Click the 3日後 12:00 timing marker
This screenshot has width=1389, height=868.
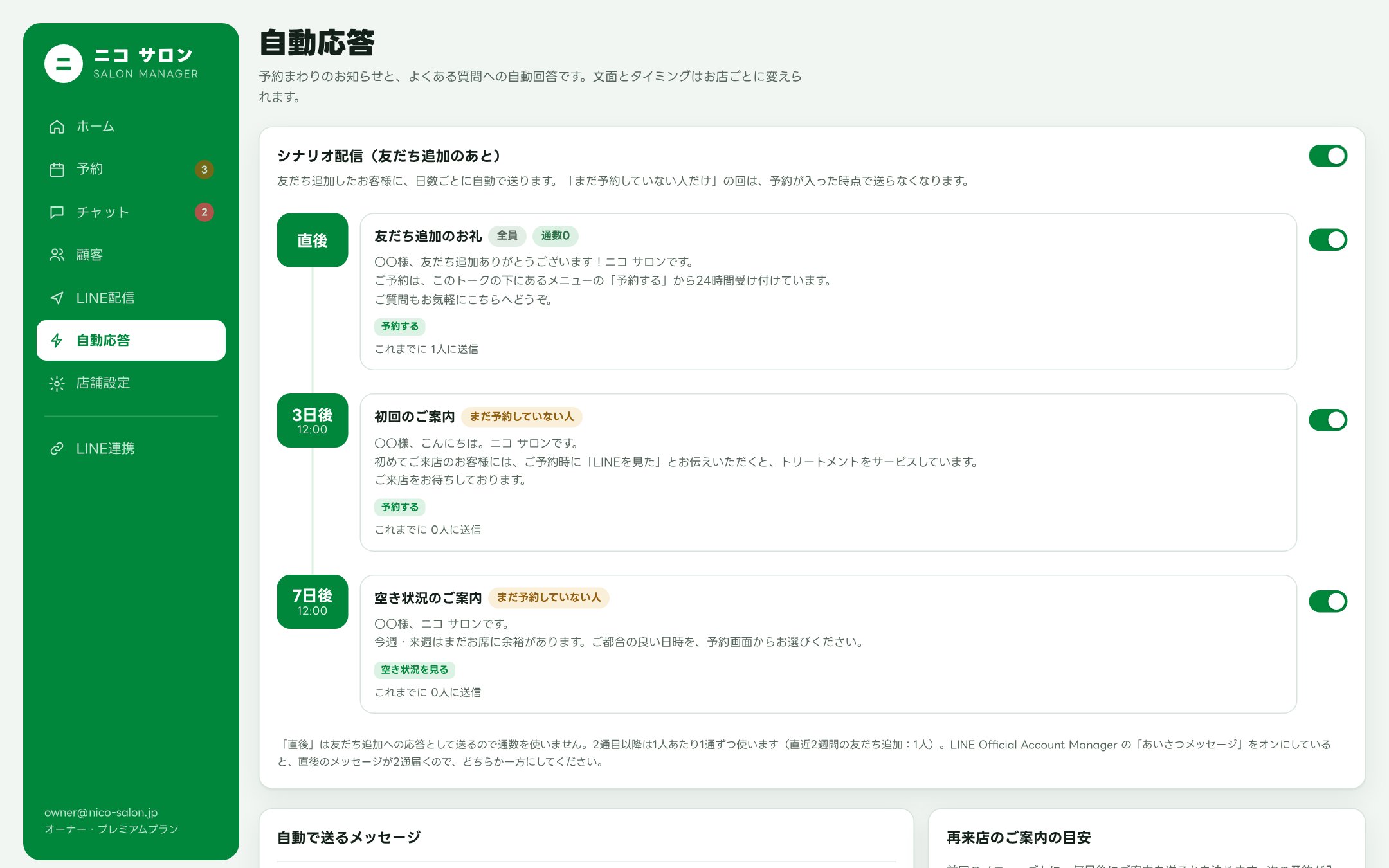pos(313,420)
